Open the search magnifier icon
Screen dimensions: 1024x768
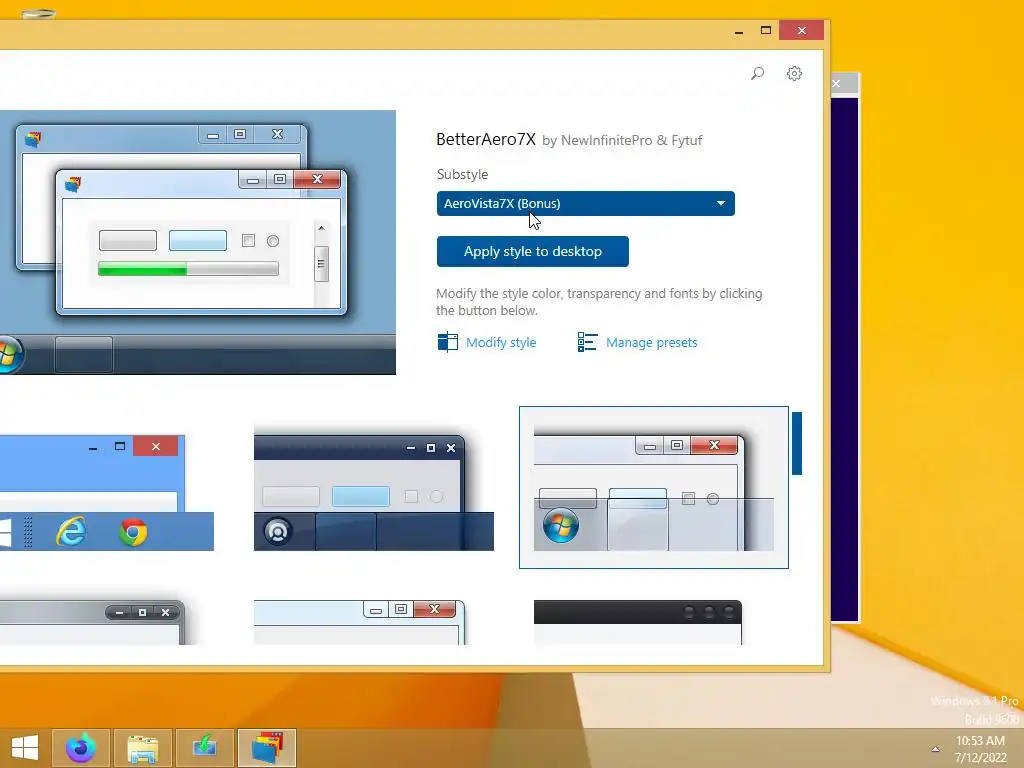[x=758, y=73]
